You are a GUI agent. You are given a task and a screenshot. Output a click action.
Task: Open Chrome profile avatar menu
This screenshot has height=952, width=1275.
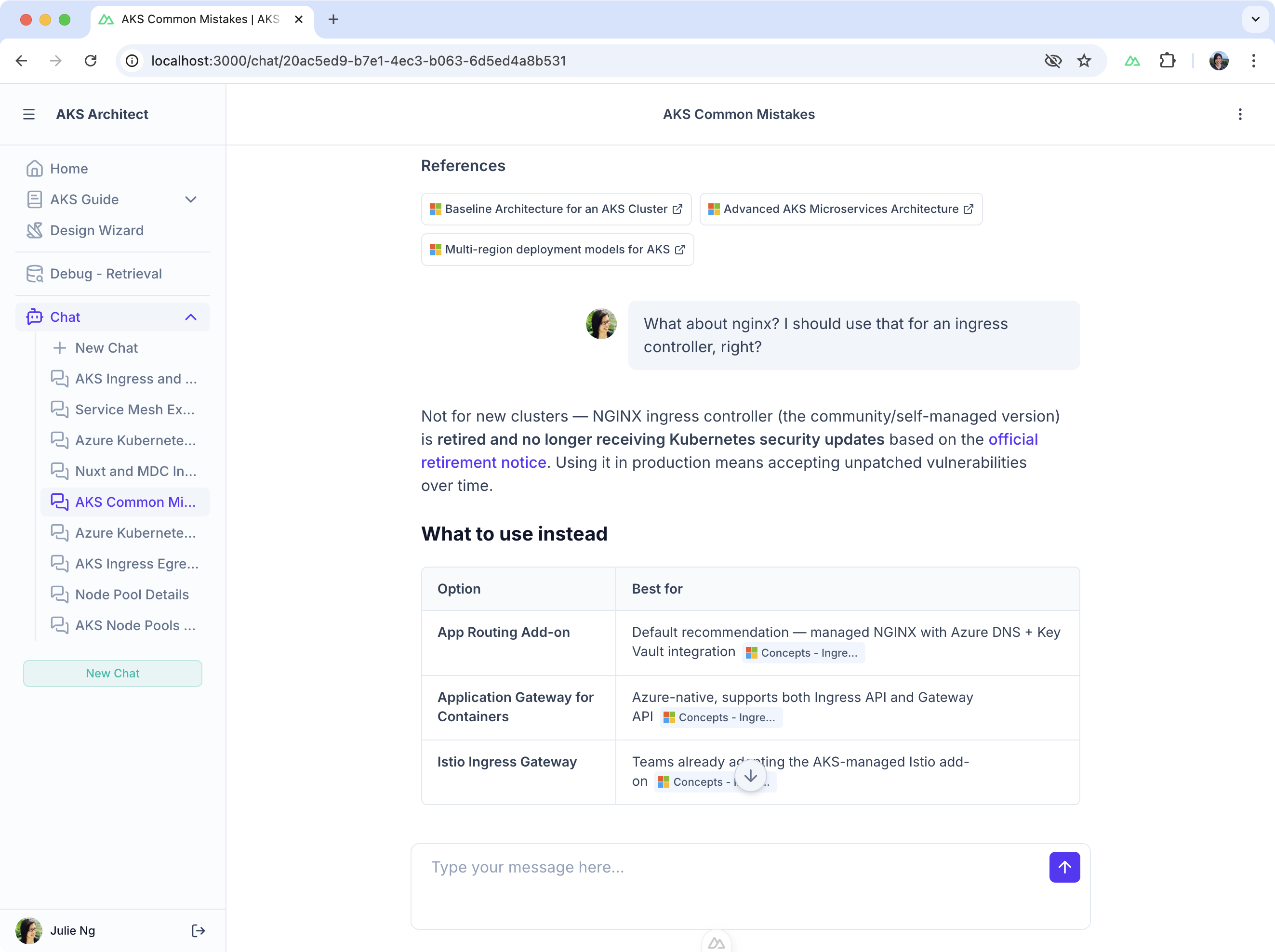click(x=1219, y=61)
